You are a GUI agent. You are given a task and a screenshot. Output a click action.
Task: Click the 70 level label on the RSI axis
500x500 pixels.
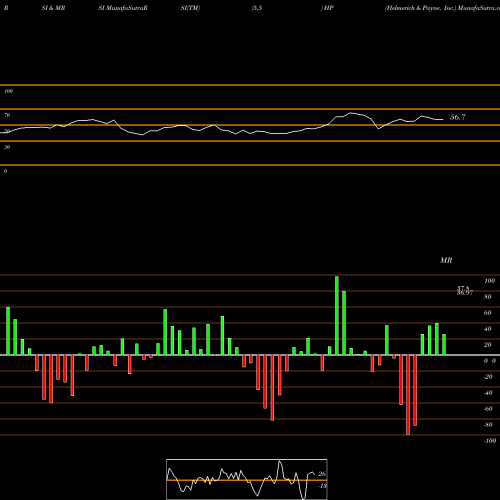7,115
